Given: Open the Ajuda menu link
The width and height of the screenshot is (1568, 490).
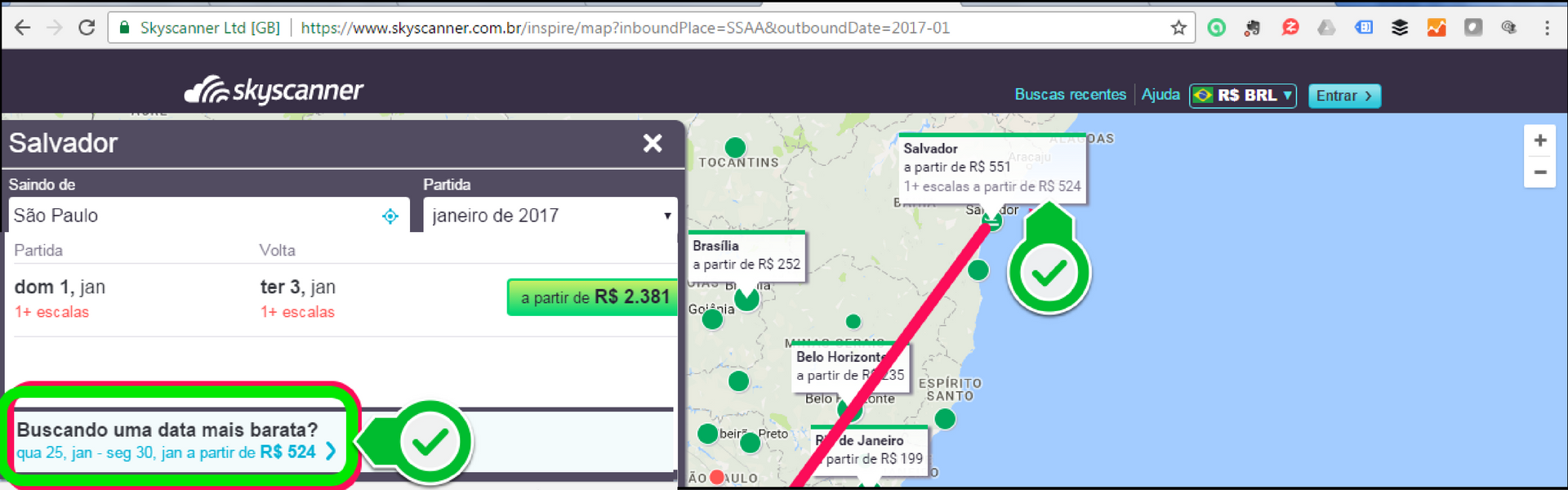Looking at the screenshot, I should pos(1160,95).
